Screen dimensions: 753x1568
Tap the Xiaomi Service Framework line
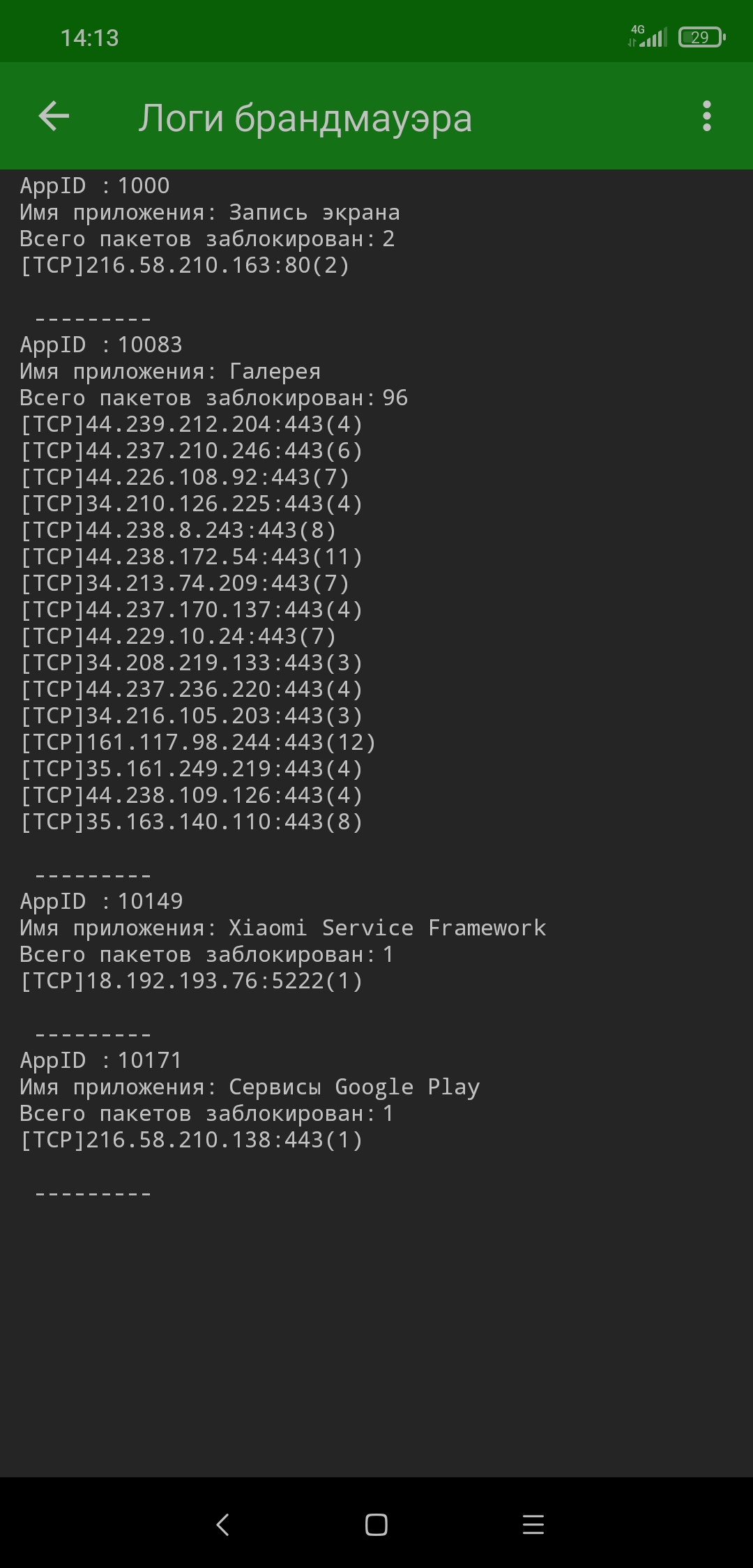tap(283, 928)
